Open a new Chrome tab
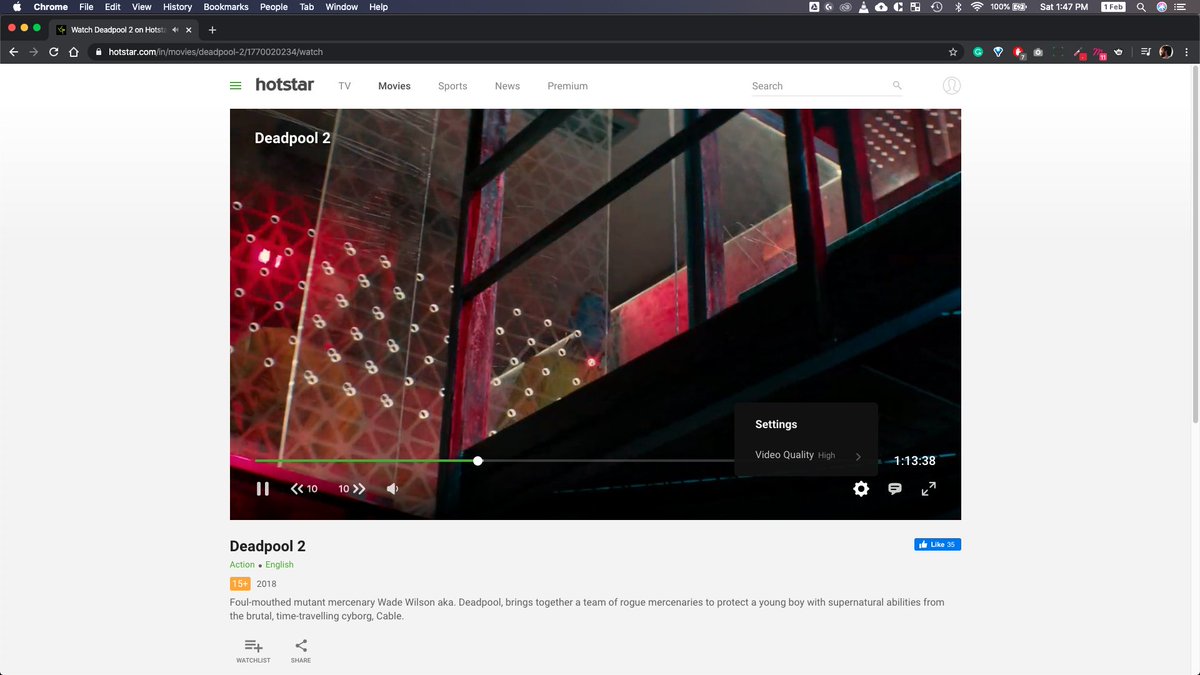This screenshot has height=675, width=1200. (x=212, y=30)
